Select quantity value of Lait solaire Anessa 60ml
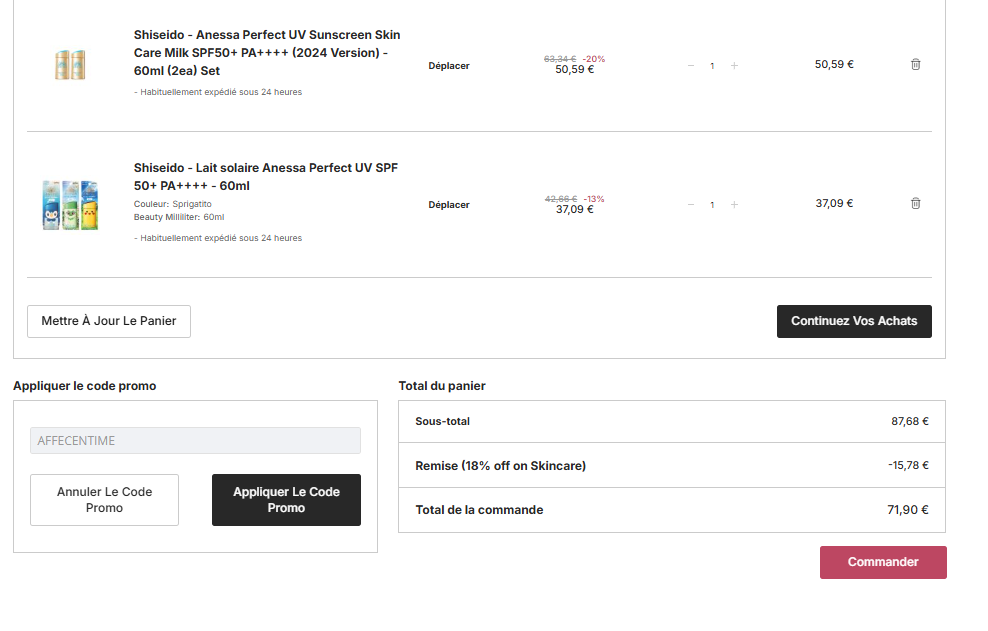The image size is (988, 631). [x=713, y=205]
